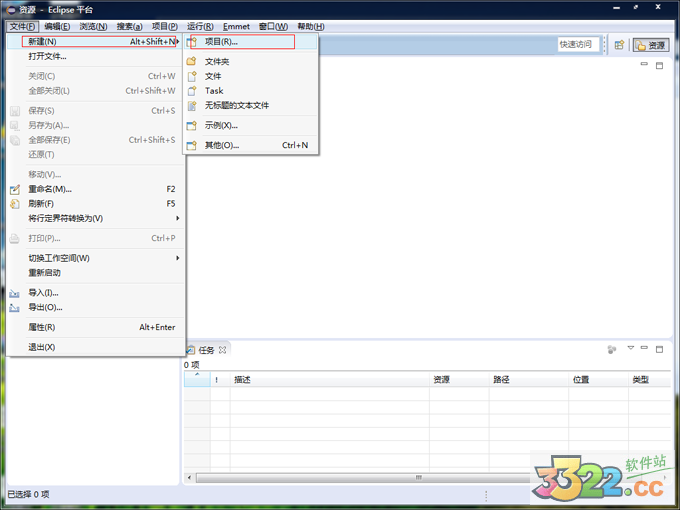Open the 运行(R) menu
The height and width of the screenshot is (510, 680).
click(200, 26)
